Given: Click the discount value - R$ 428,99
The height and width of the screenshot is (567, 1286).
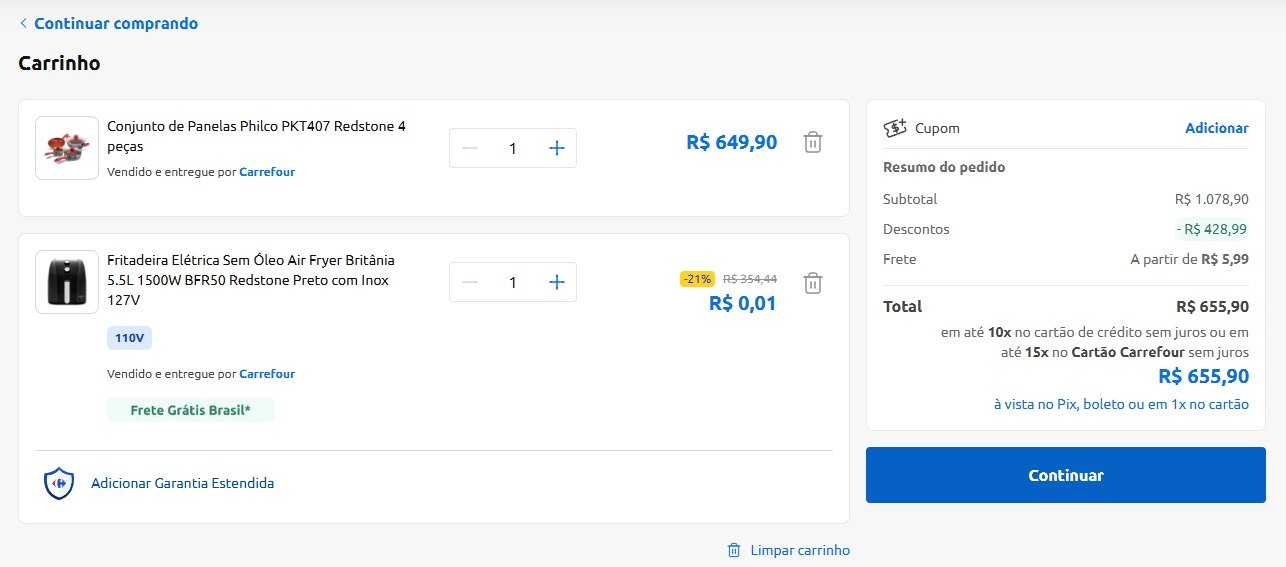Looking at the screenshot, I should click(1212, 229).
